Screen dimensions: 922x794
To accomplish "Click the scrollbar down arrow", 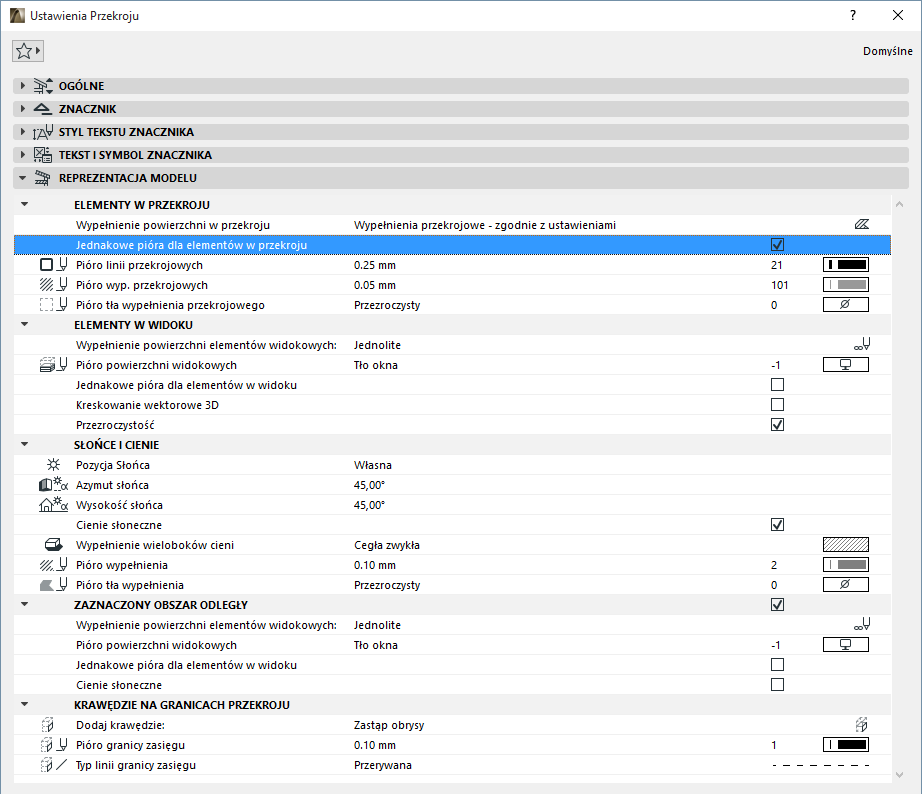I will coord(899,775).
